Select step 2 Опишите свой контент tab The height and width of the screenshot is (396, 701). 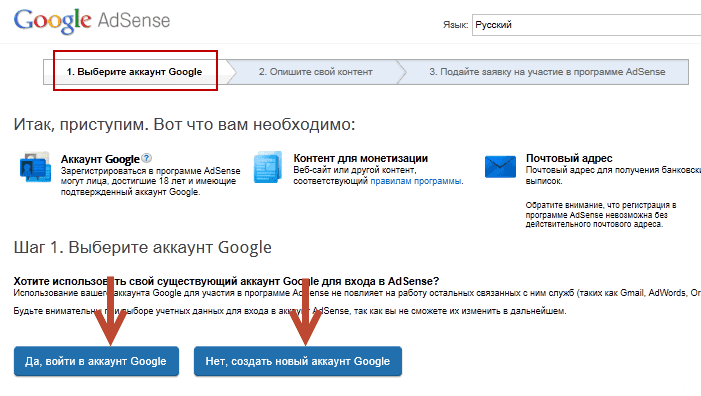(x=315, y=72)
